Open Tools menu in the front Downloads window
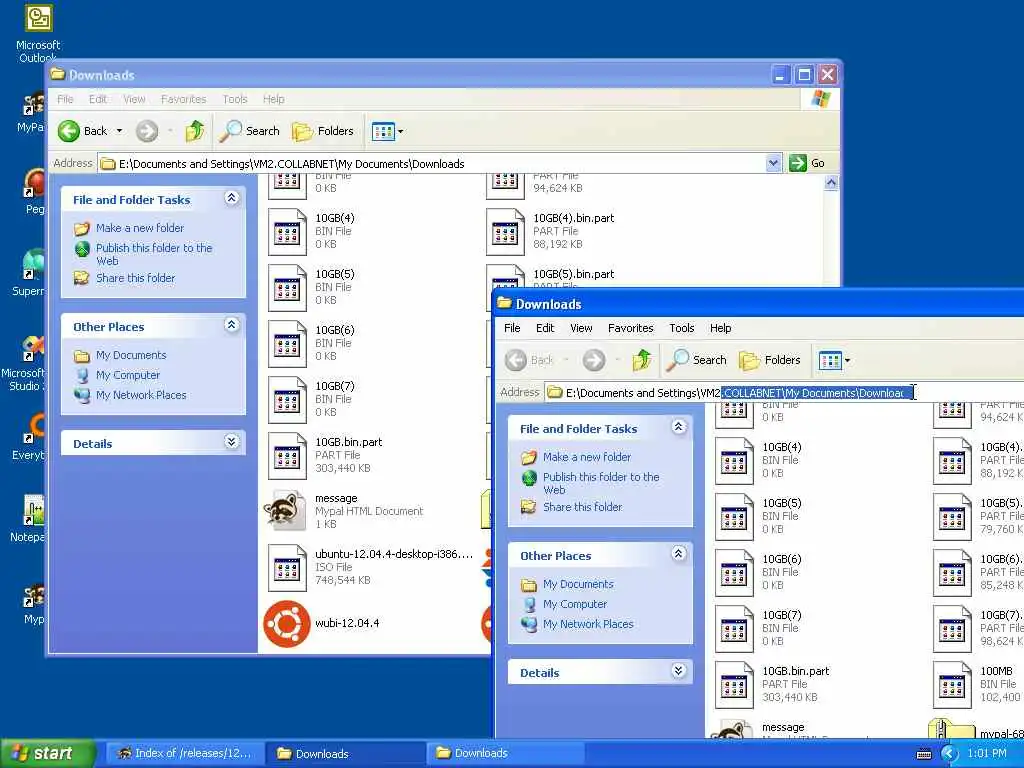 pos(681,328)
